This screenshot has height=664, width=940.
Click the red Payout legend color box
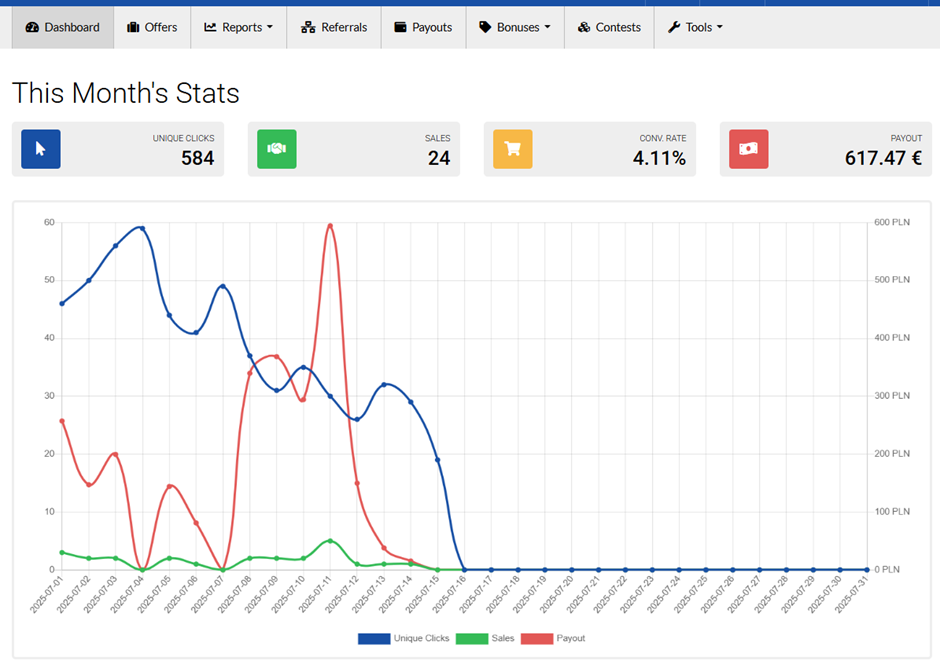[x=538, y=638]
